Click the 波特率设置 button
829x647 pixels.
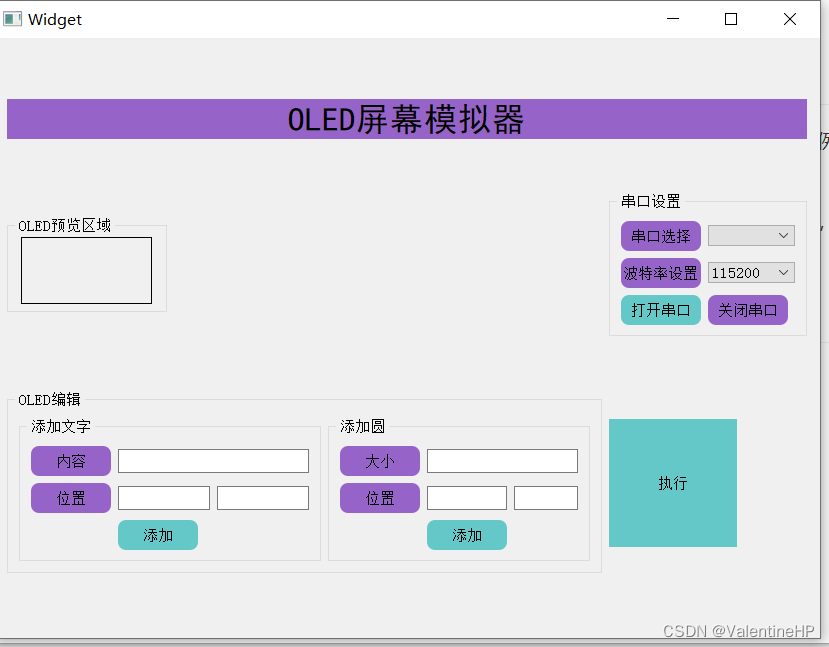pyautogui.click(x=660, y=272)
